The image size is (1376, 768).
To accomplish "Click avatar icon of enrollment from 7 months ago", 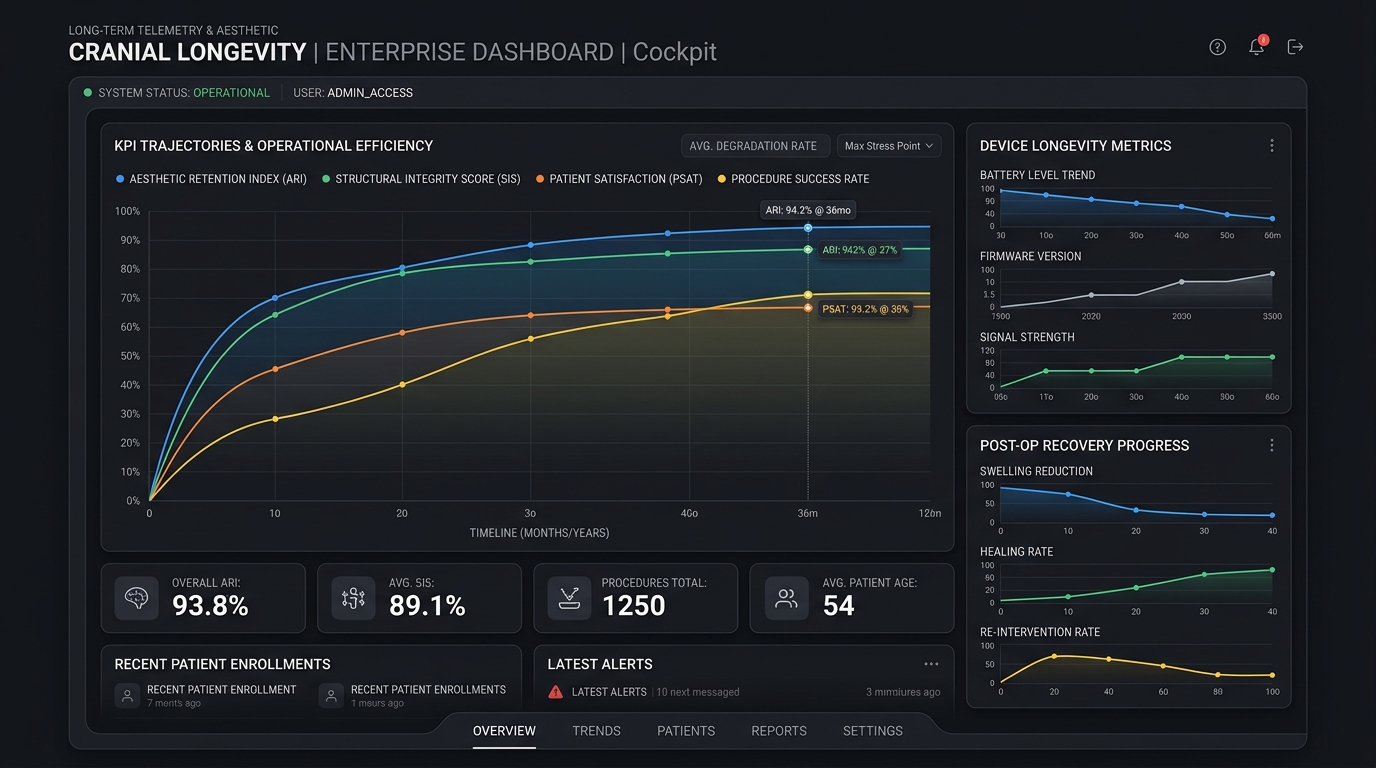I will point(127,696).
